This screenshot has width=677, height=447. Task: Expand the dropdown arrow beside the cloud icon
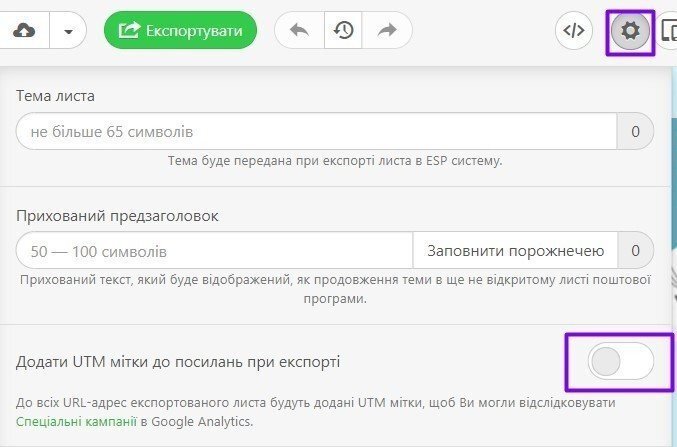click(68, 31)
